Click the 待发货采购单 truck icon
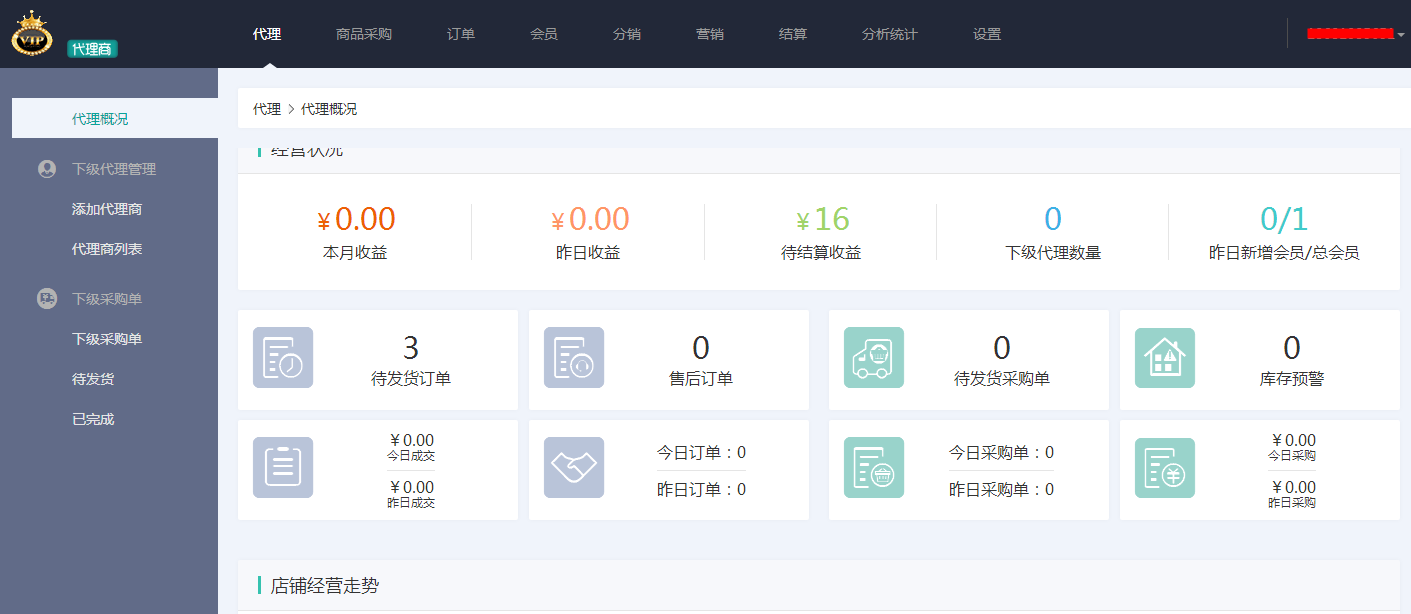The height and width of the screenshot is (614, 1411). pos(874,358)
